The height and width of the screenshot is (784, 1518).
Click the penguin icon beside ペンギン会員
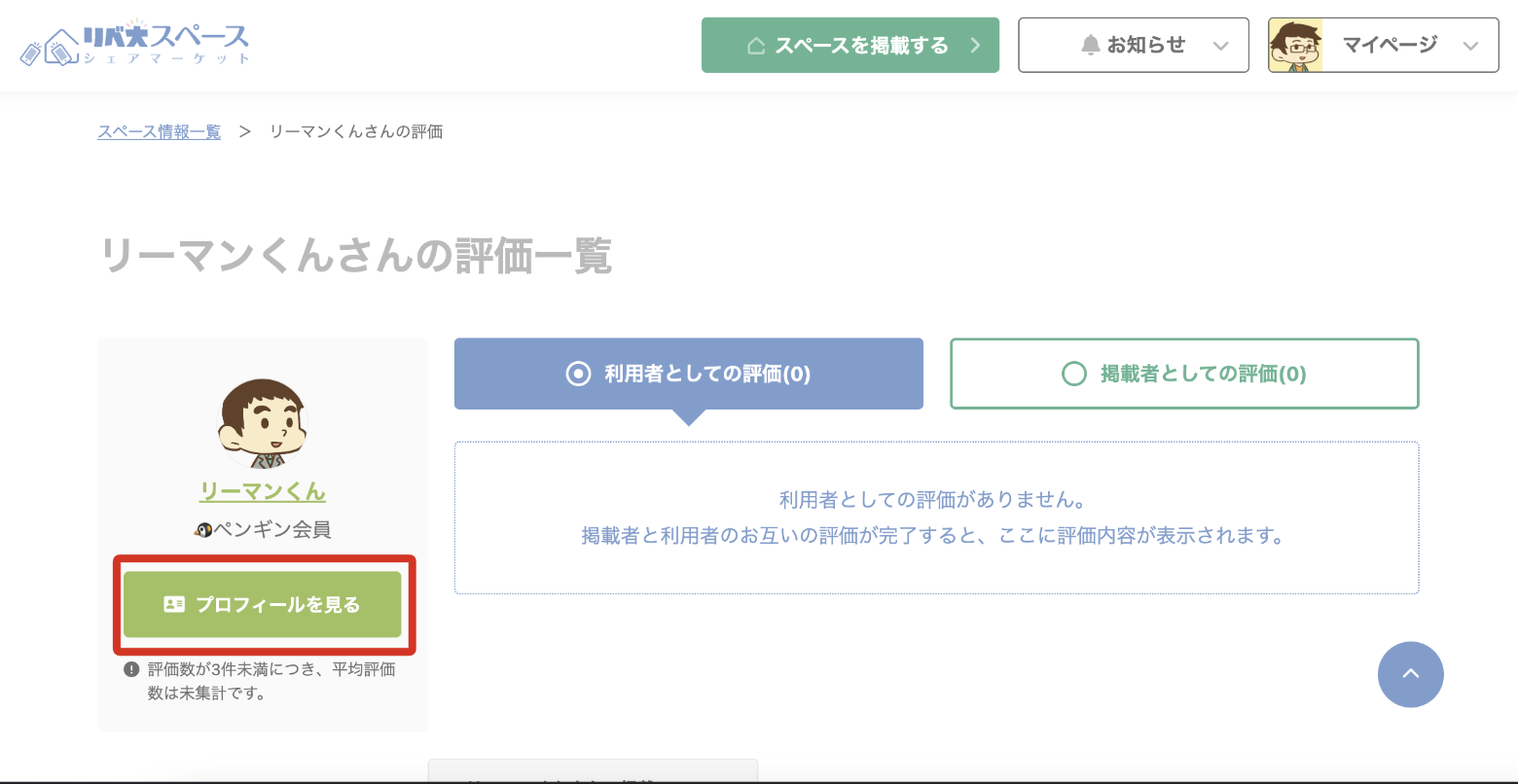203,530
